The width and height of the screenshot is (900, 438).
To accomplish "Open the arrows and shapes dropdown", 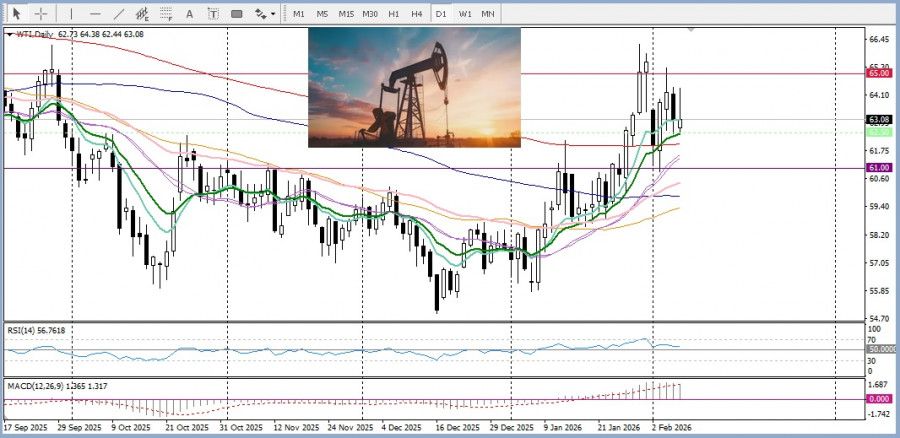I will 264,14.
